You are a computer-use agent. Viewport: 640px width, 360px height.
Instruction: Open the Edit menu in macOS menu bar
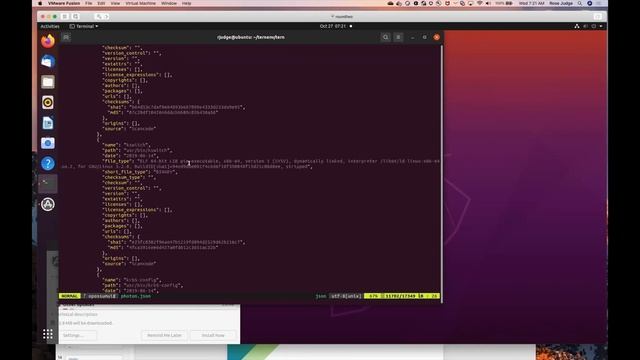(101, 3)
